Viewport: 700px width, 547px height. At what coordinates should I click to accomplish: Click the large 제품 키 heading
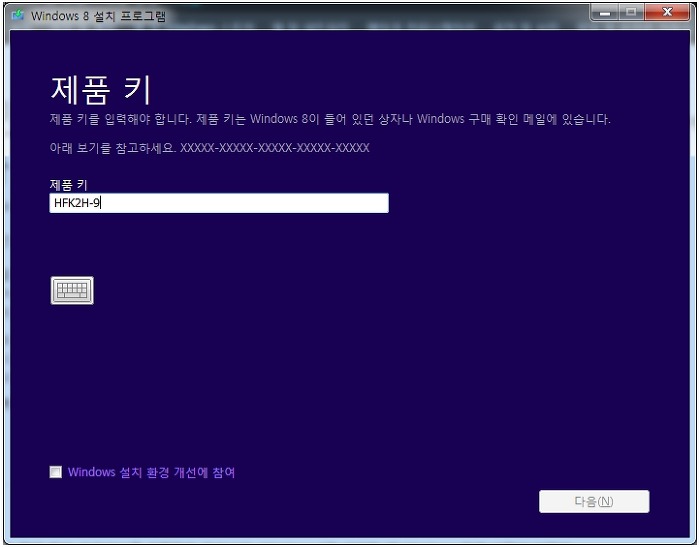(101, 90)
